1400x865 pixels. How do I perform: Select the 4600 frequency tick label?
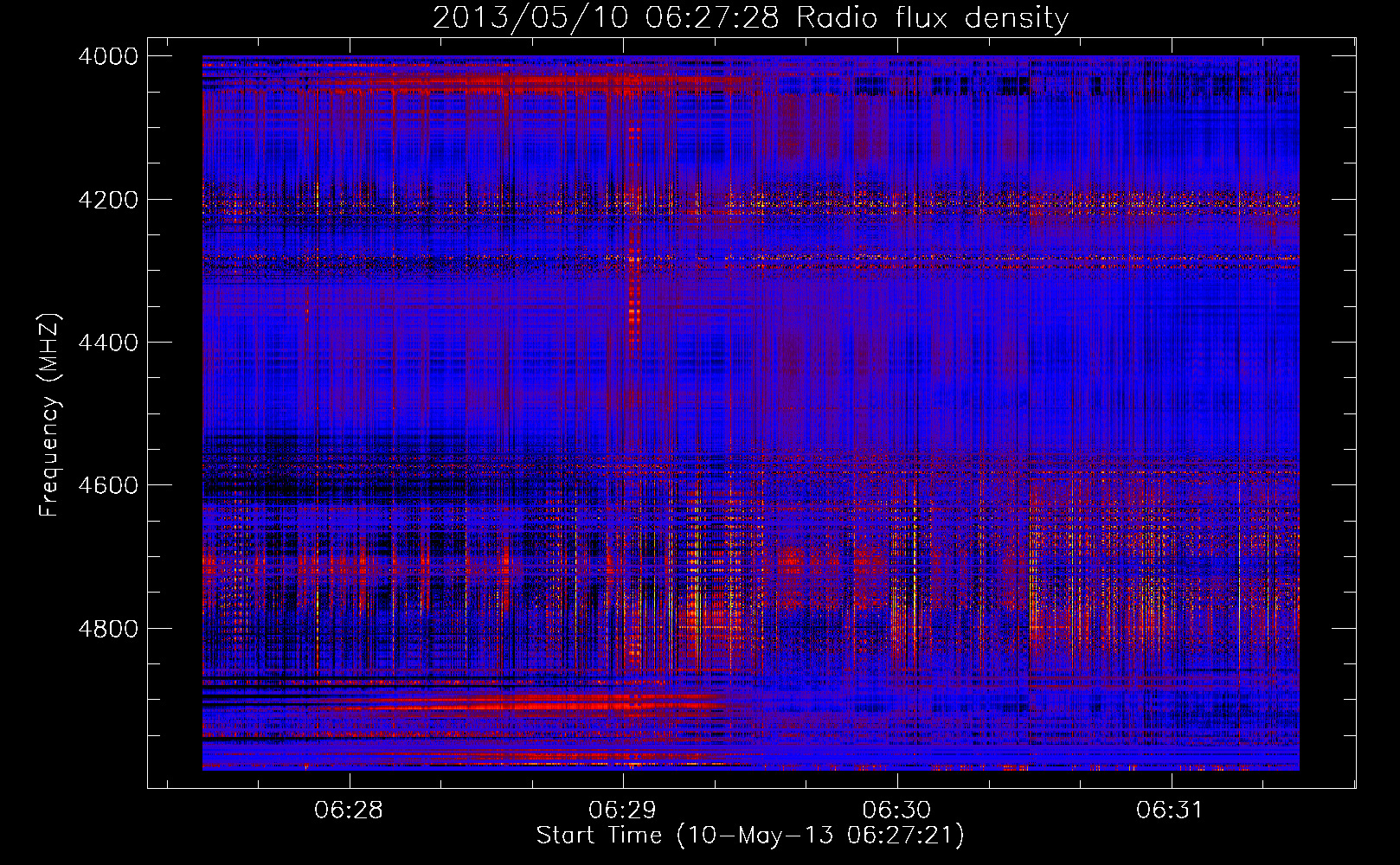click(108, 485)
